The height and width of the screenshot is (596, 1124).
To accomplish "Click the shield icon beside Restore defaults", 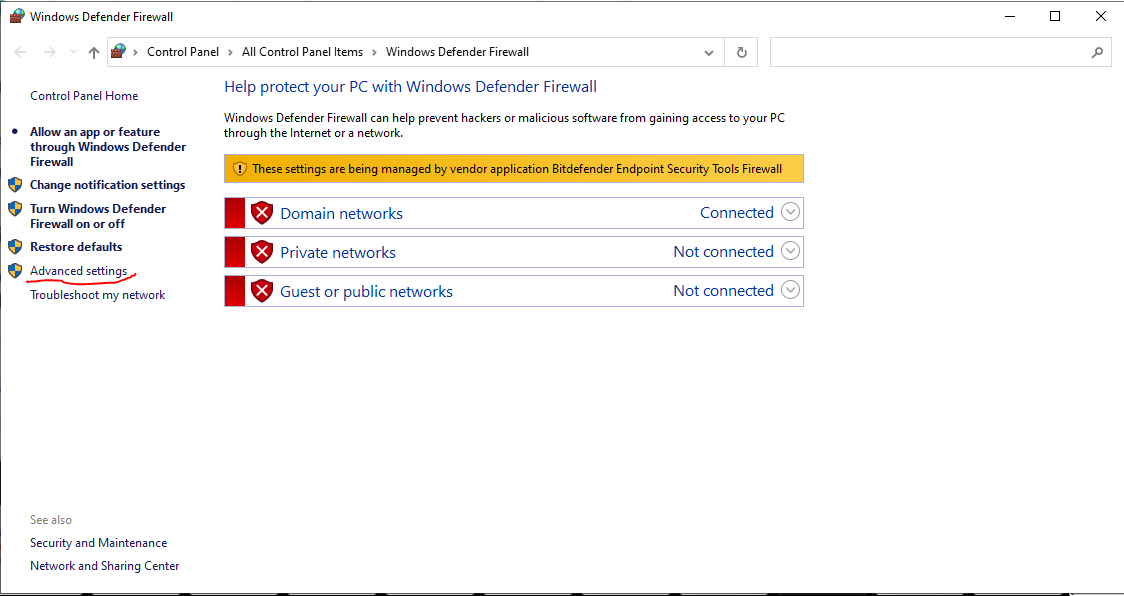I will (x=16, y=246).
